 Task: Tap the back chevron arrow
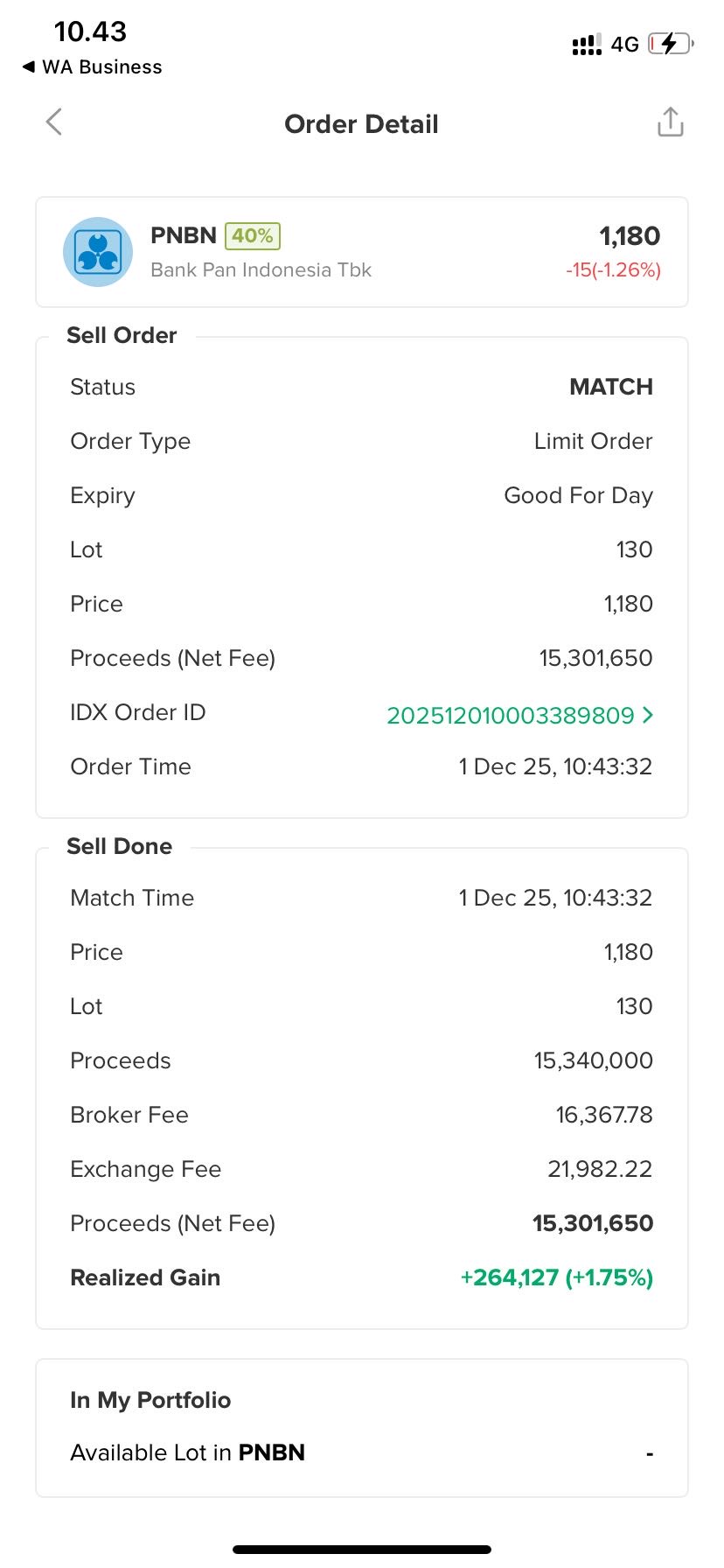(x=54, y=122)
